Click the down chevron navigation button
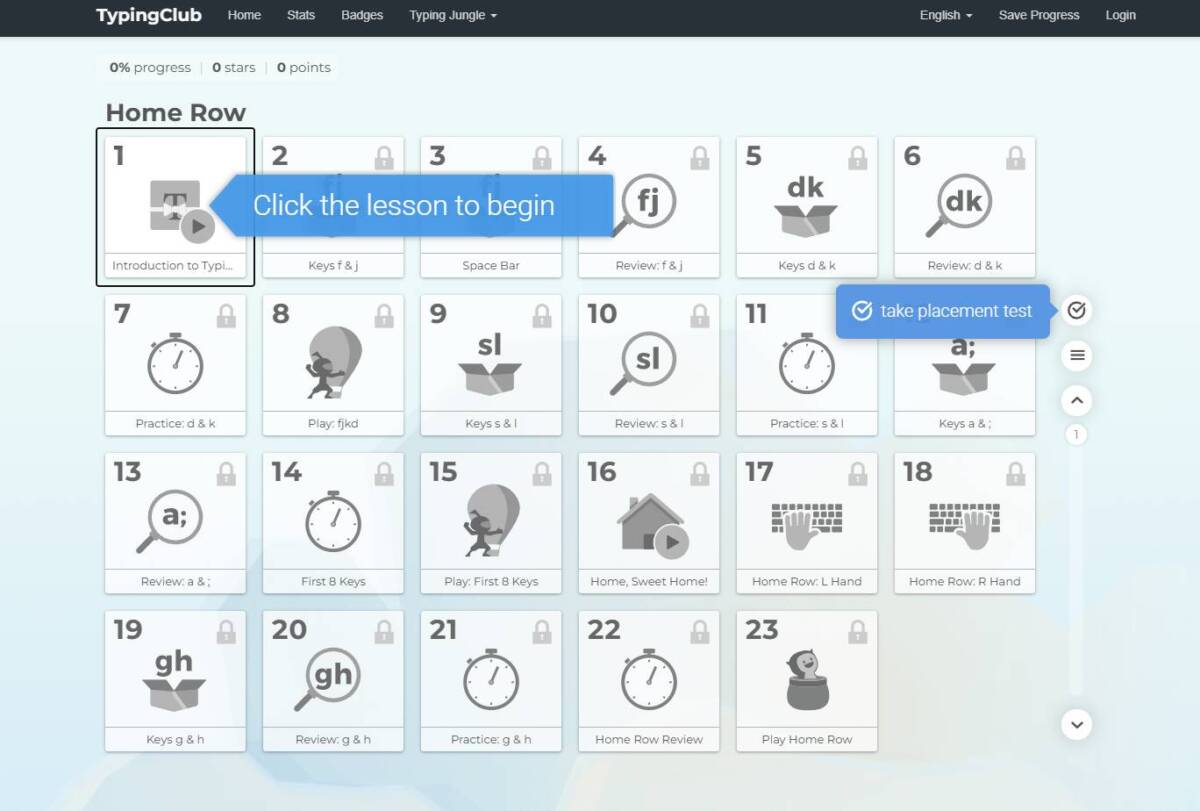The image size is (1200, 811). coord(1076,724)
